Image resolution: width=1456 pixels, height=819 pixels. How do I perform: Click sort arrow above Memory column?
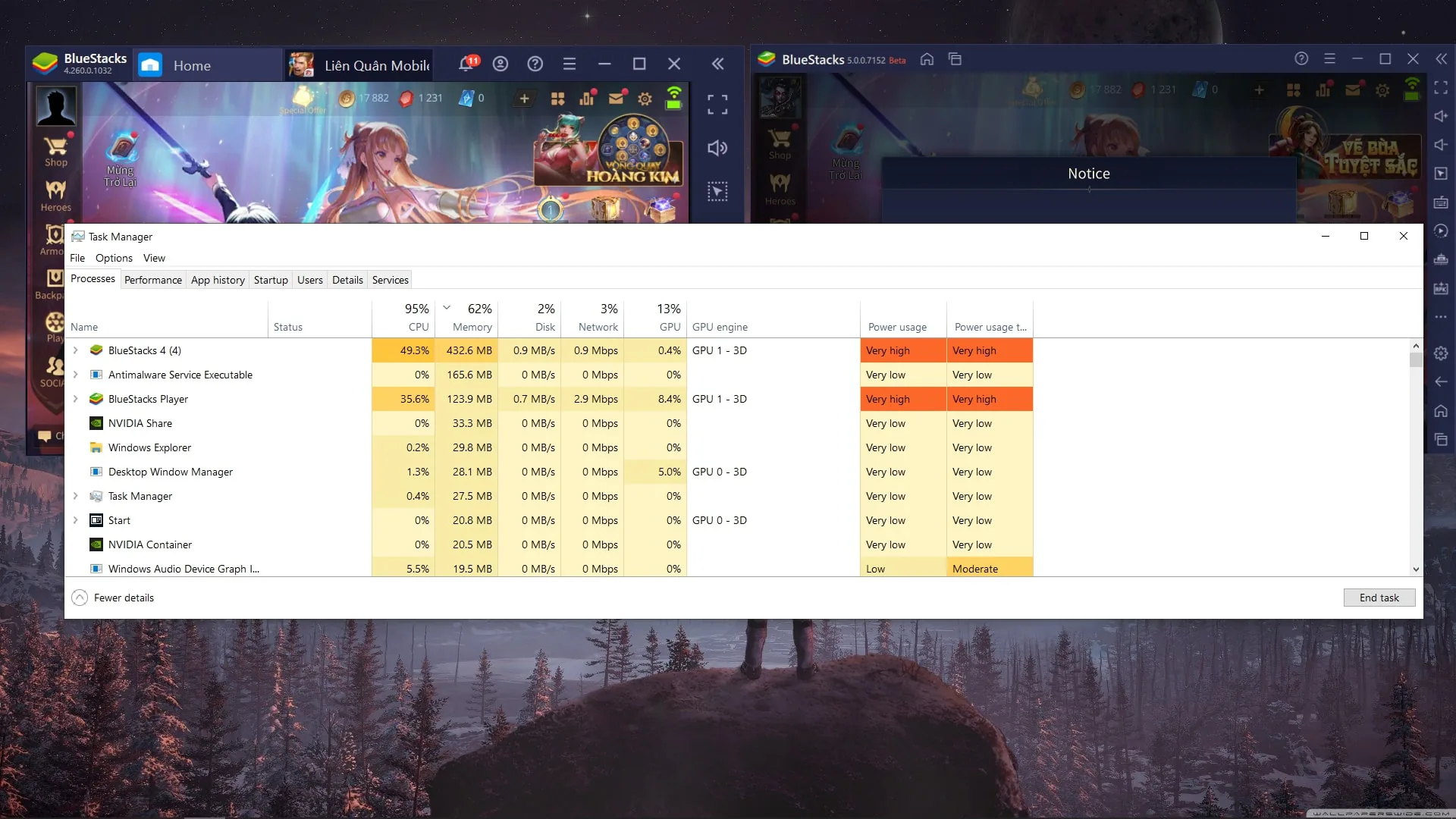click(x=447, y=307)
